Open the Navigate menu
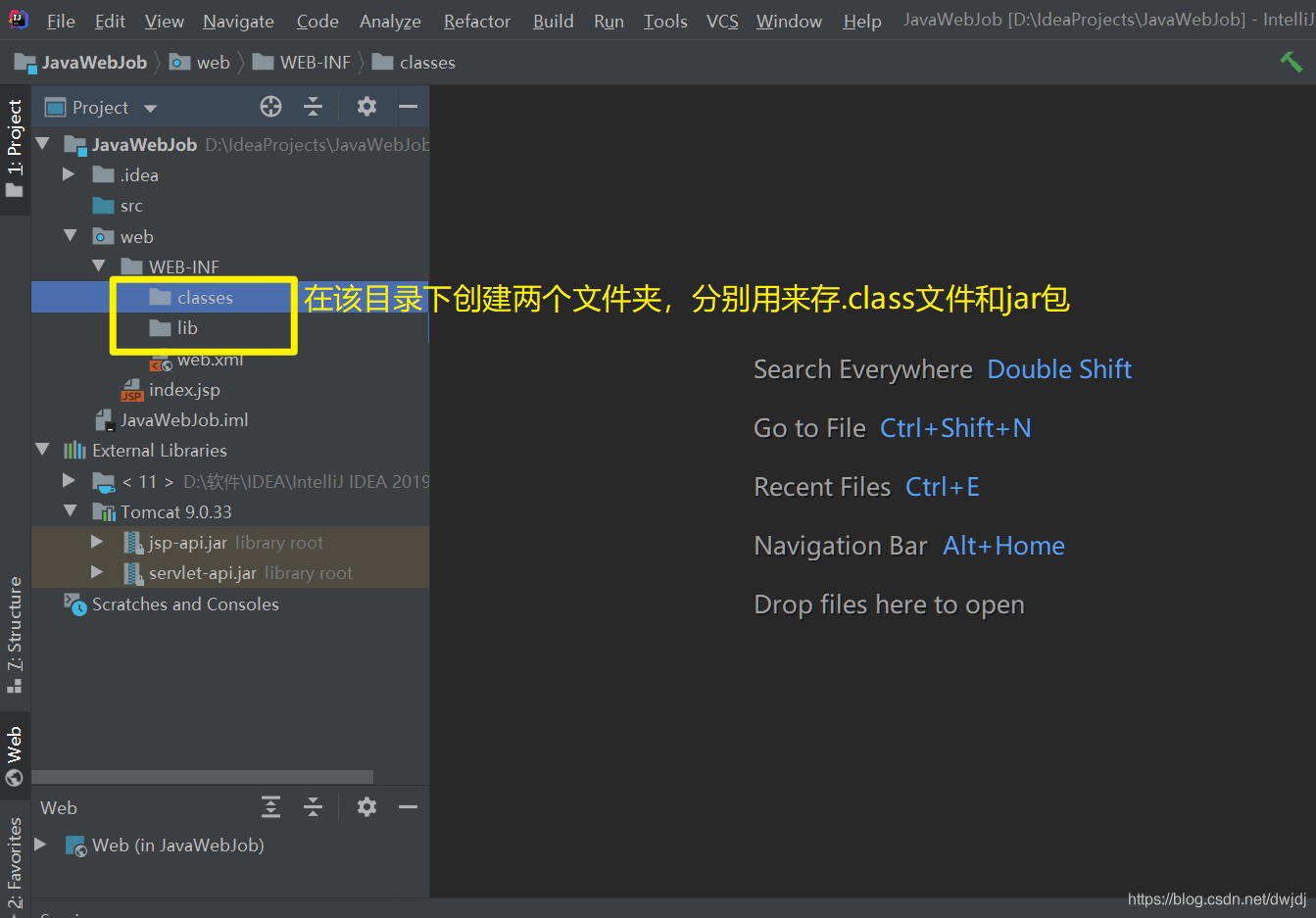This screenshot has height=918, width=1316. pyautogui.click(x=238, y=21)
